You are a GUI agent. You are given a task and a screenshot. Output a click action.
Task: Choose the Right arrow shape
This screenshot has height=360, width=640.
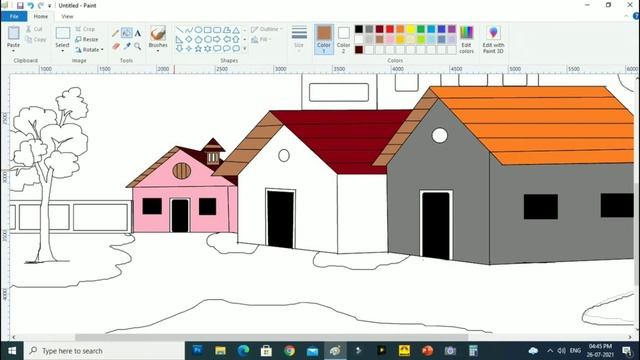[x=217, y=40]
